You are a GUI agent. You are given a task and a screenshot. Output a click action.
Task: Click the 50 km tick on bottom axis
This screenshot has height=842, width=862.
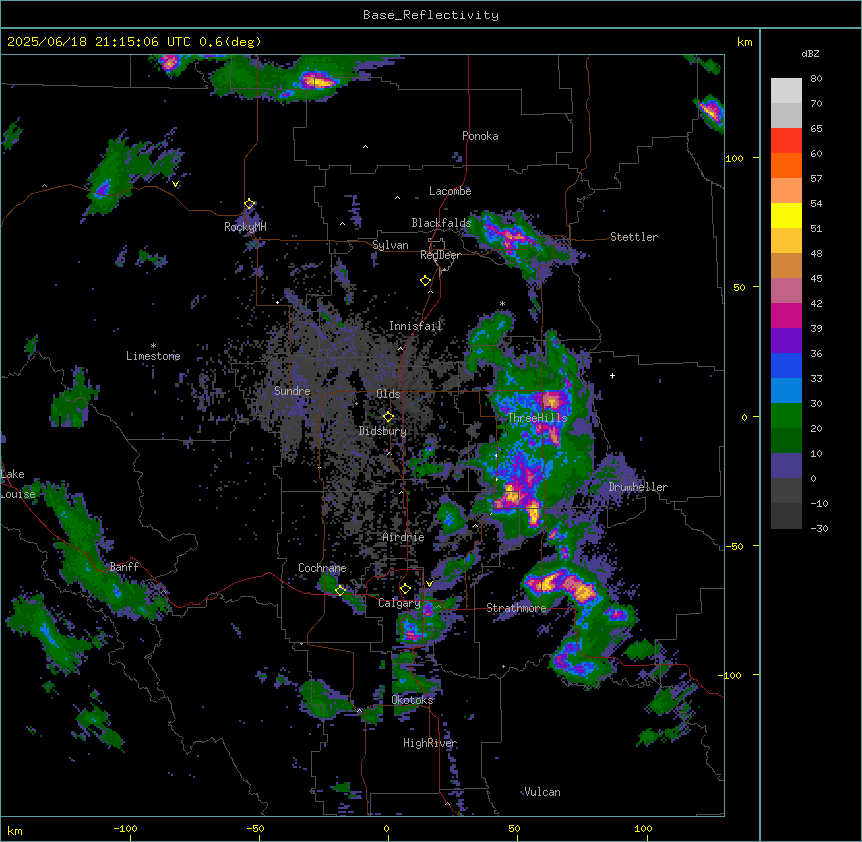coord(514,828)
